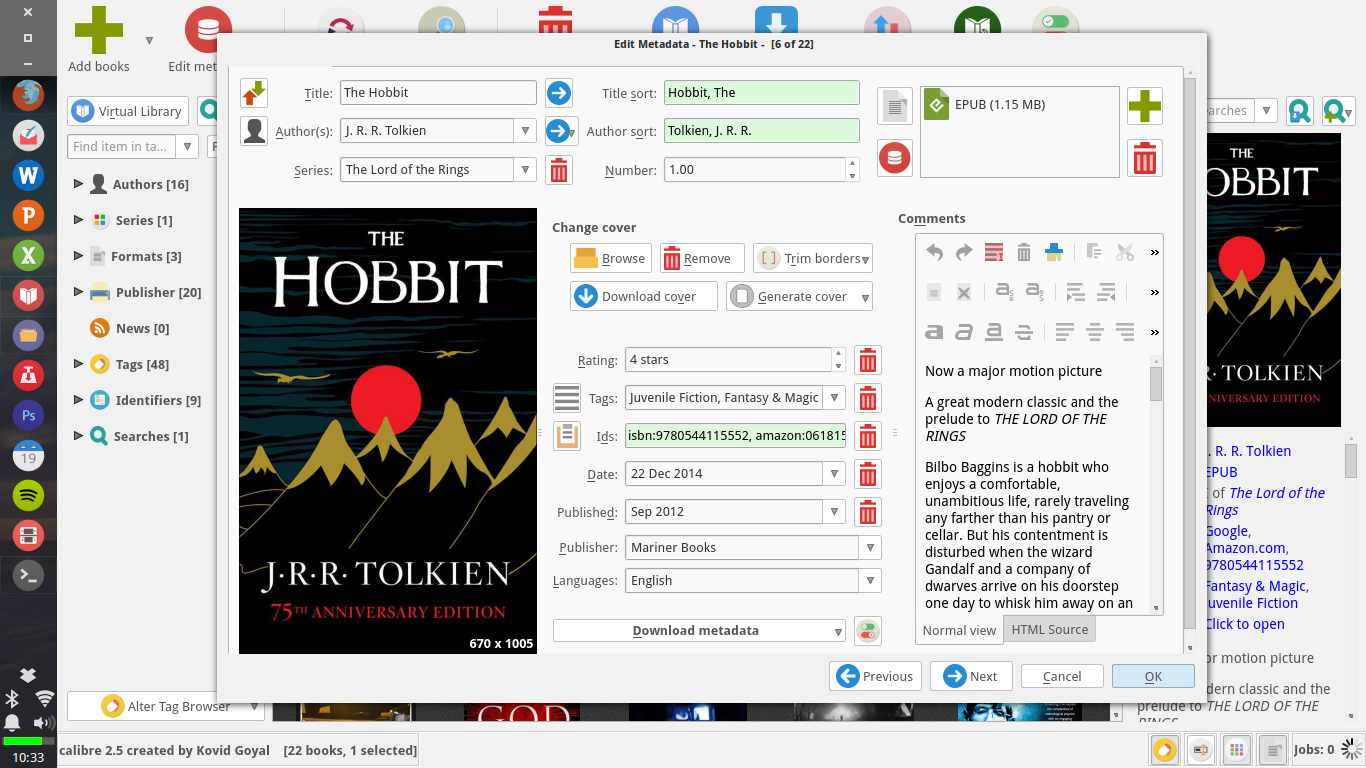Click the red database set metadata icon
The width and height of the screenshot is (1366, 768).
tap(895, 157)
